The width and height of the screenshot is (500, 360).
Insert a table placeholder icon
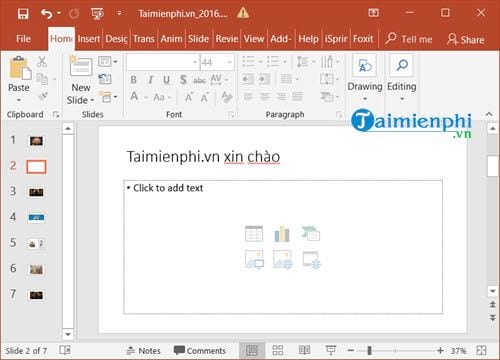tap(254, 234)
